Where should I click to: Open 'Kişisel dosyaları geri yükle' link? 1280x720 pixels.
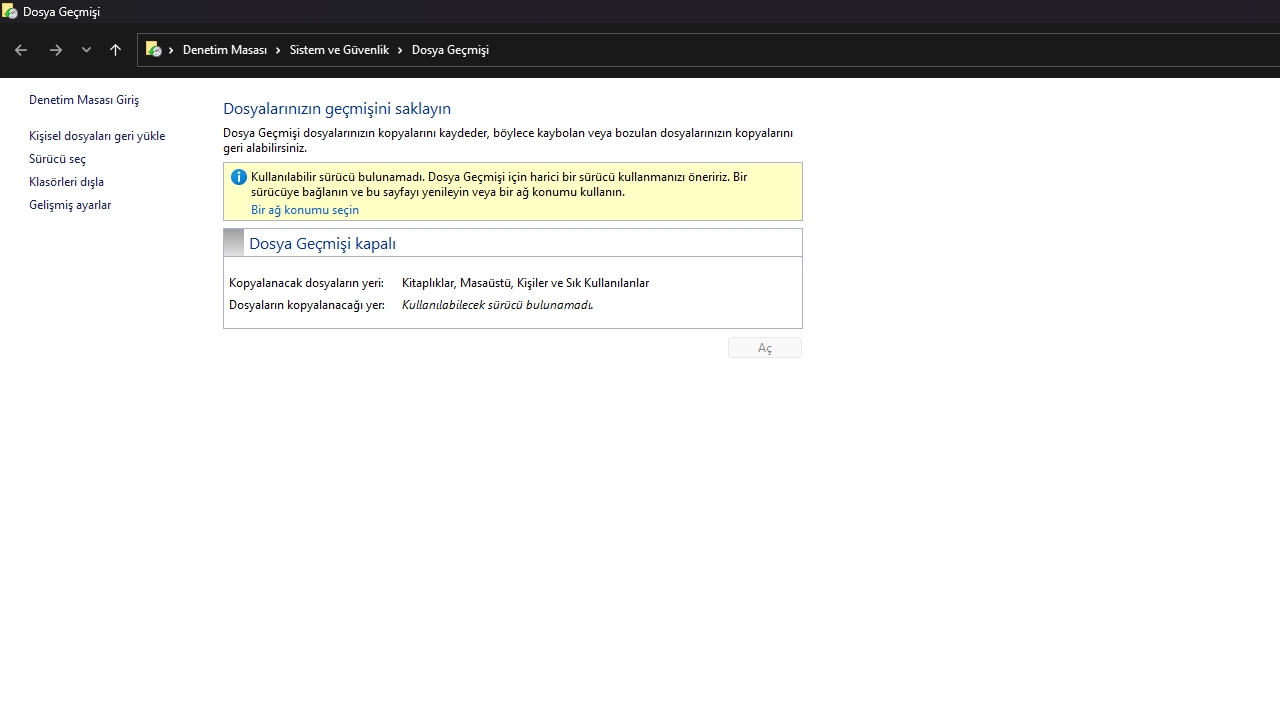(x=97, y=136)
